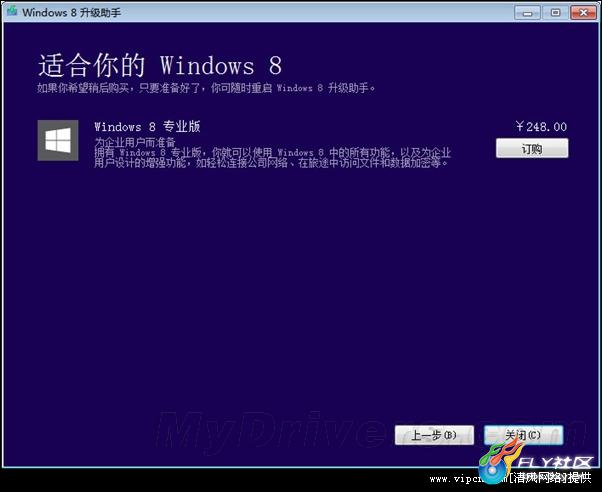Screen dimensions: 602x492
Task: Click the 订购 order button
Action: (532, 148)
